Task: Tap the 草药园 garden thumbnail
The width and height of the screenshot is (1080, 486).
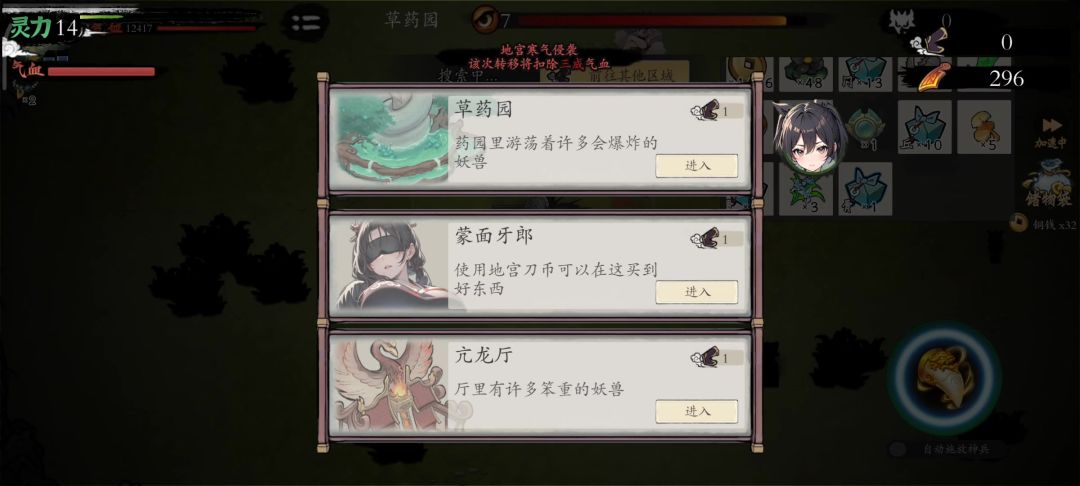Action: pos(392,139)
